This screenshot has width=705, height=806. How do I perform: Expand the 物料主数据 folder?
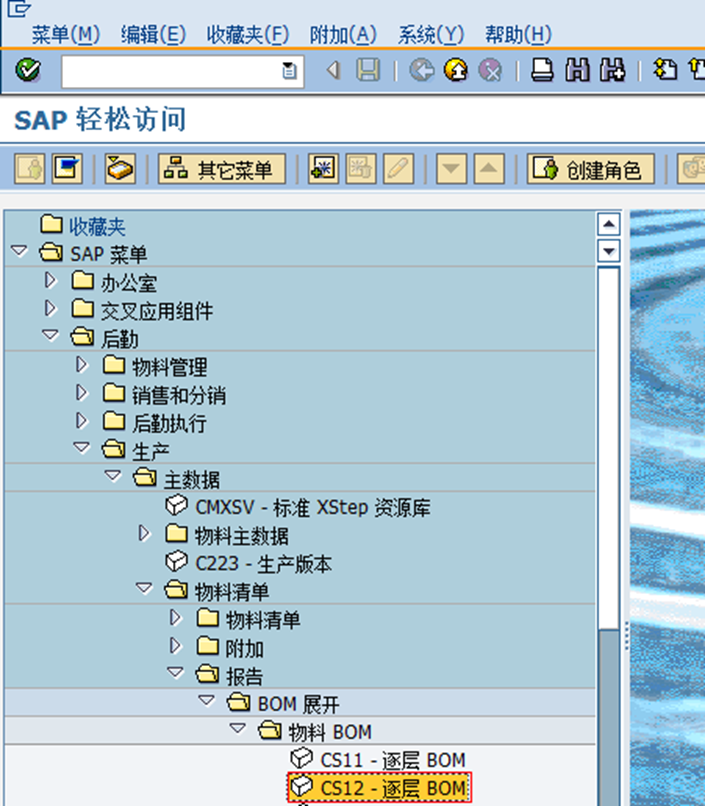pyautogui.click(x=144, y=534)
